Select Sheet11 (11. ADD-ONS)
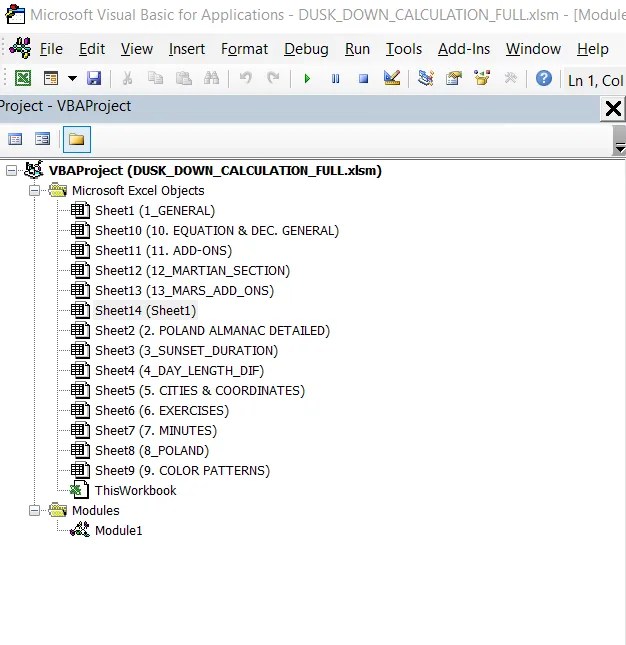 [163, 251]
